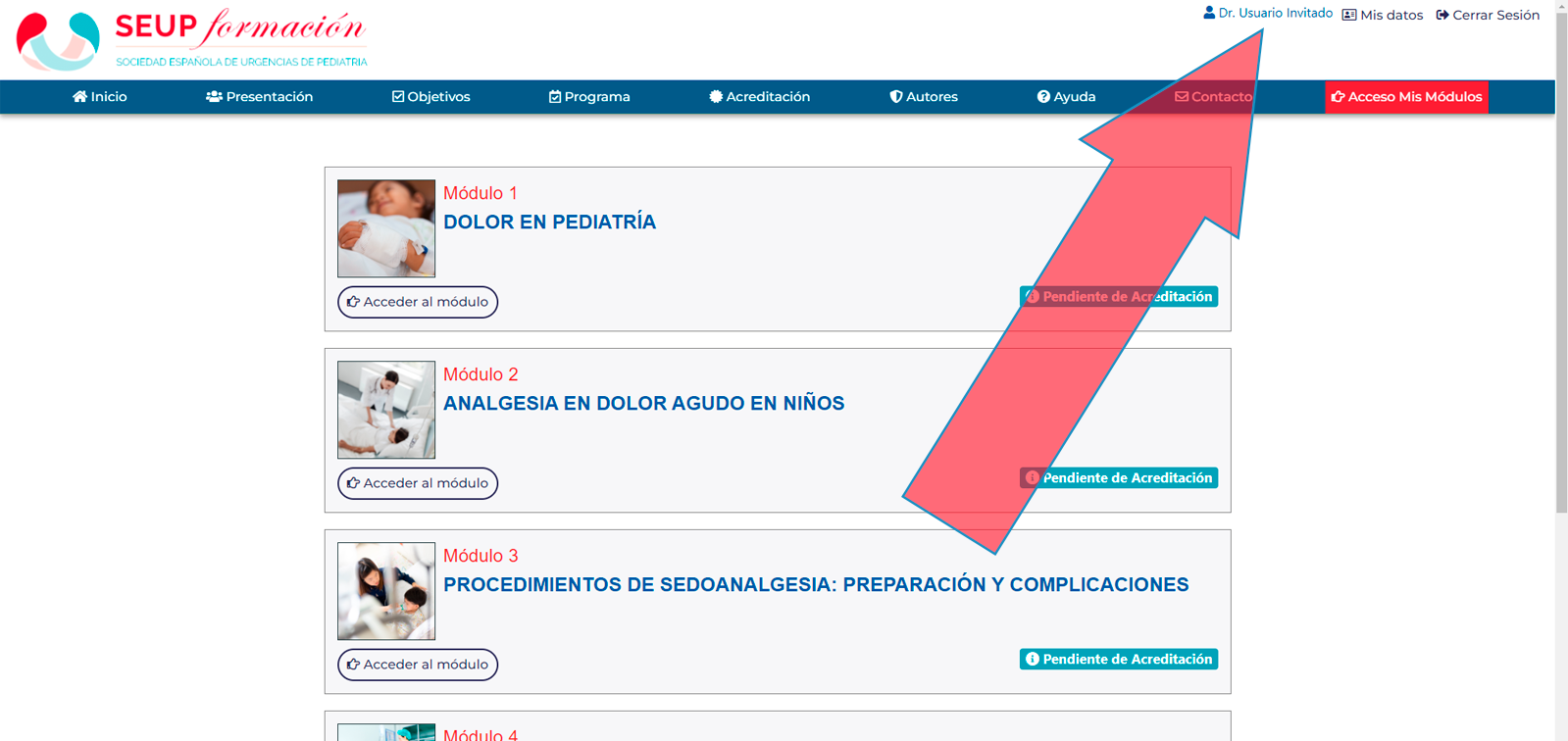Click the Módulo 1 thumbnail image
Screen dimensions: 1568x741
tap(386, 228)
